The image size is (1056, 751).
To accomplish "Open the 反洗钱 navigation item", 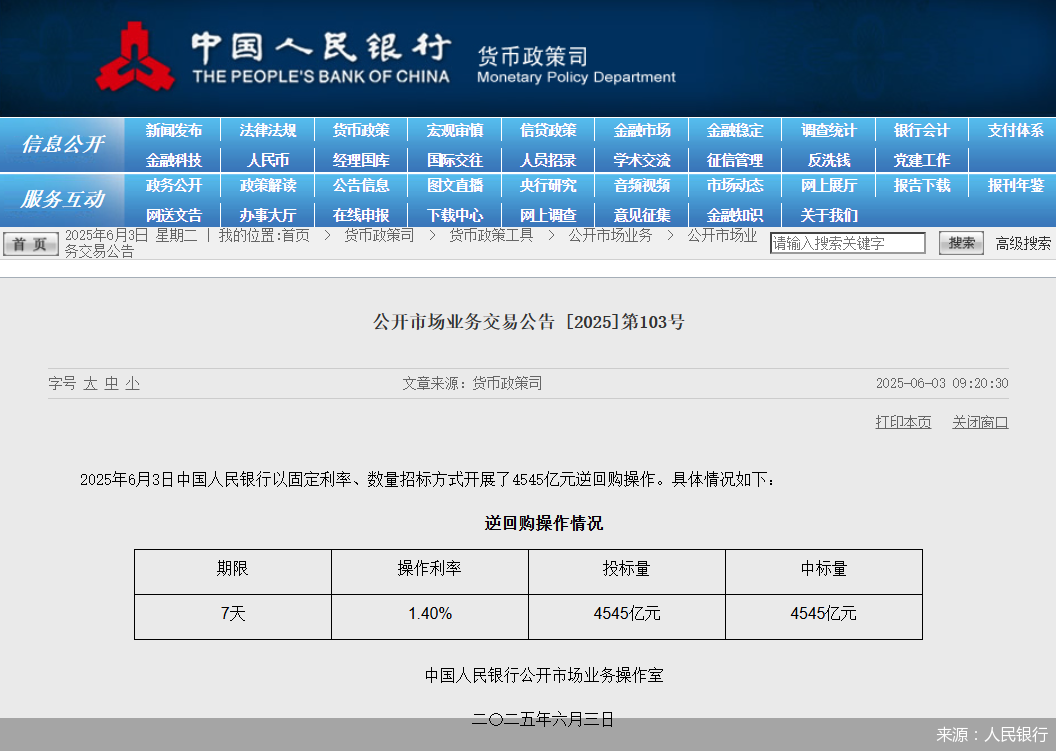I will [x=829, y=160].
